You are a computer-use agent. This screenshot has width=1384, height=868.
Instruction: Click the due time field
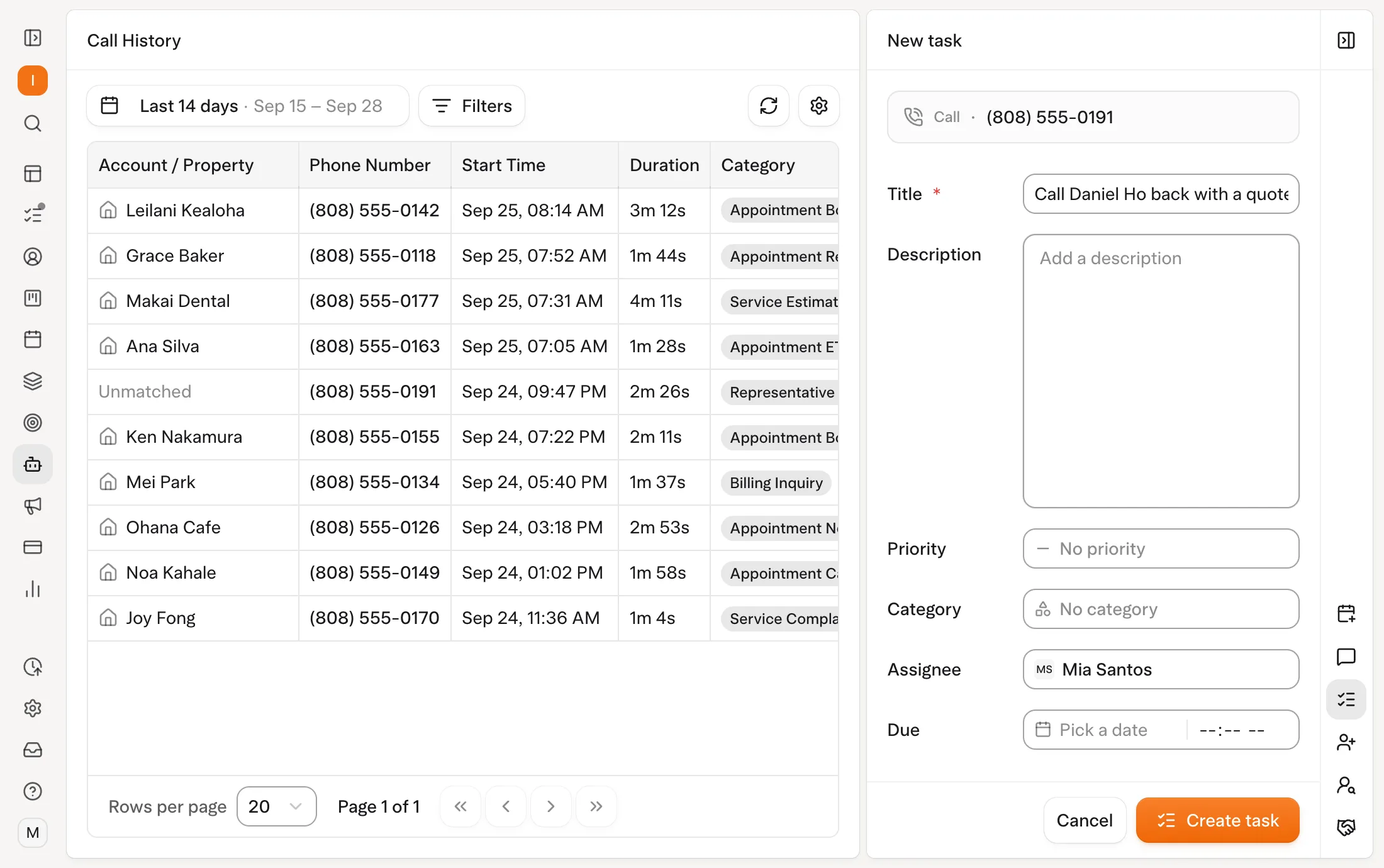tap(1233, 730)
